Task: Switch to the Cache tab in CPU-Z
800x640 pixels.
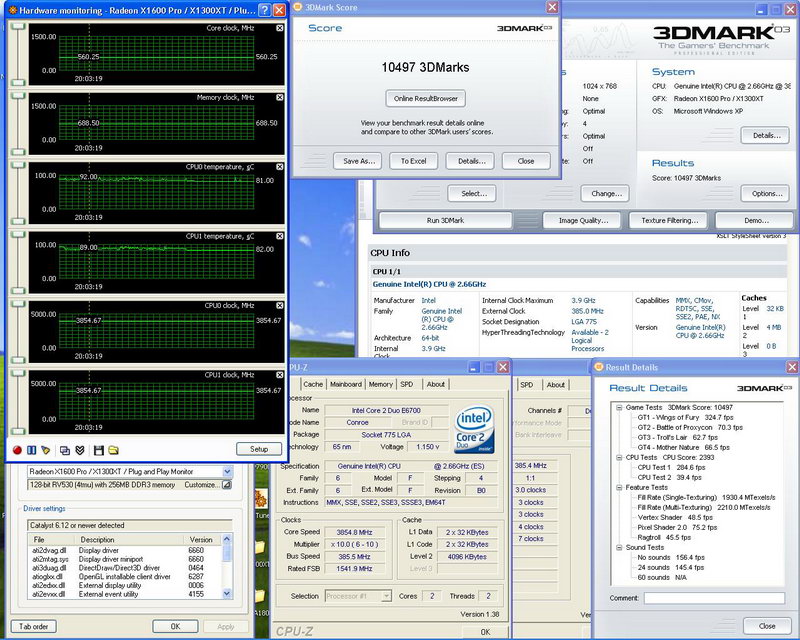Action: tap(313, 384)
